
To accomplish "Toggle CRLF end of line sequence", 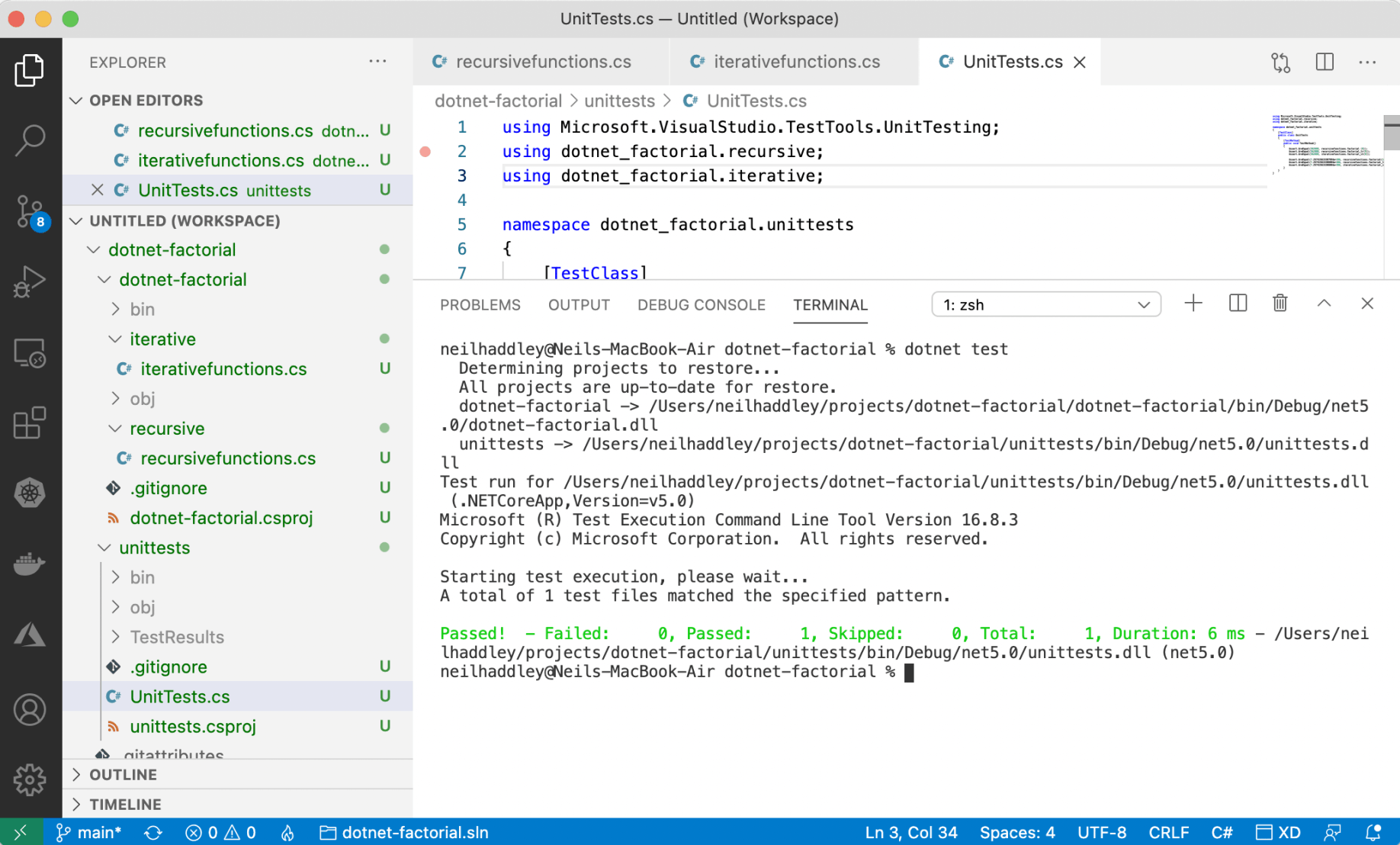I will tap(1168, 832).
